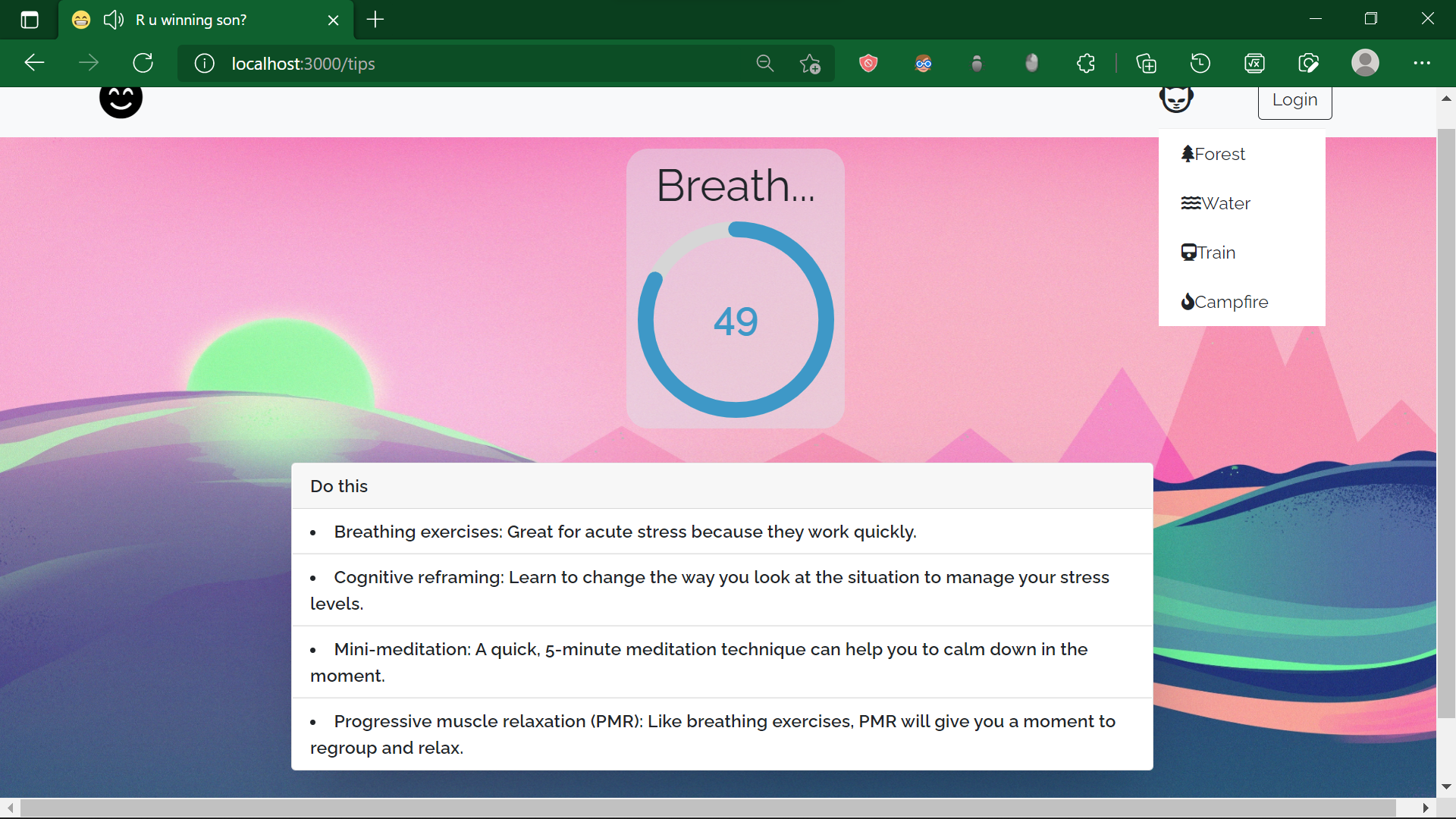The height and width of the screenshot is (819, 1456).
Task: Mute the tab via speaker icon
Action: (113, 20)
